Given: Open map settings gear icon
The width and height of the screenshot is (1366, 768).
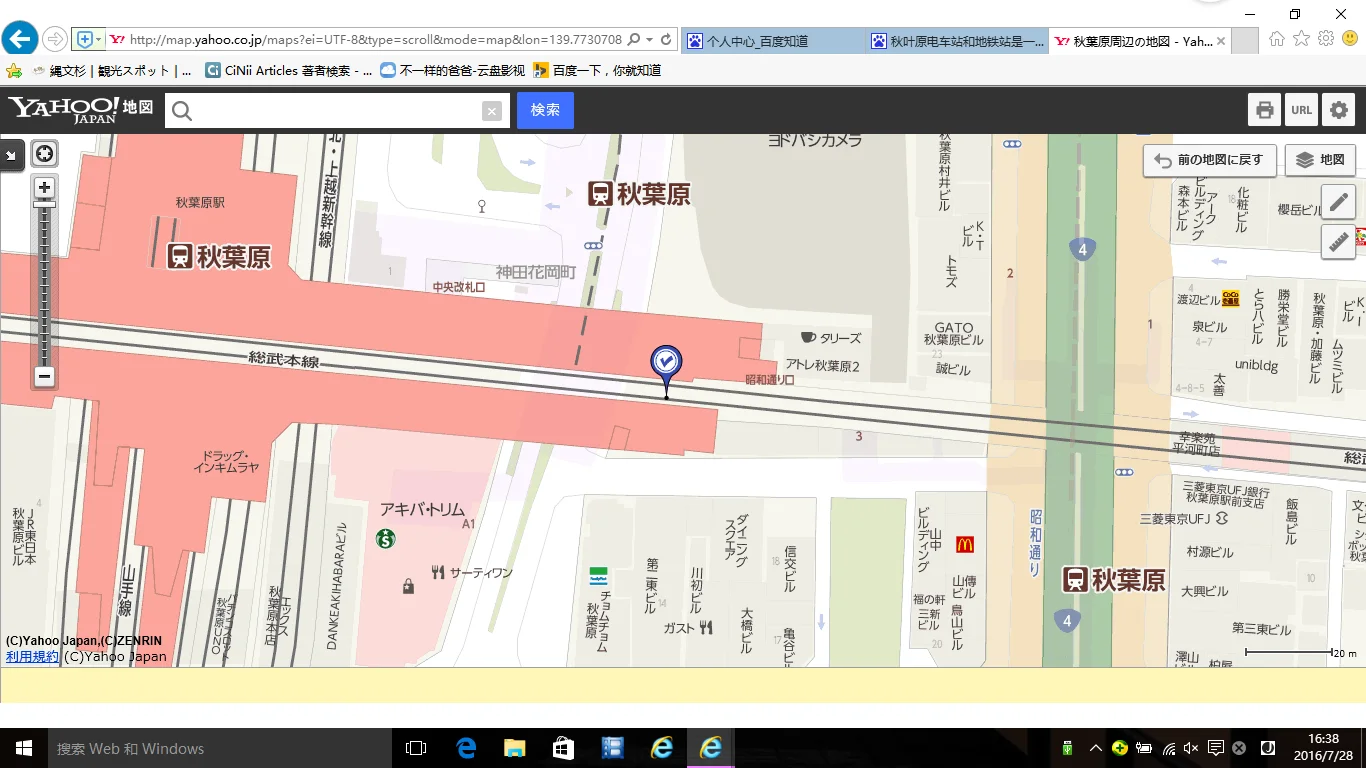Looking at the screenshot, I should coord(1338,110).
